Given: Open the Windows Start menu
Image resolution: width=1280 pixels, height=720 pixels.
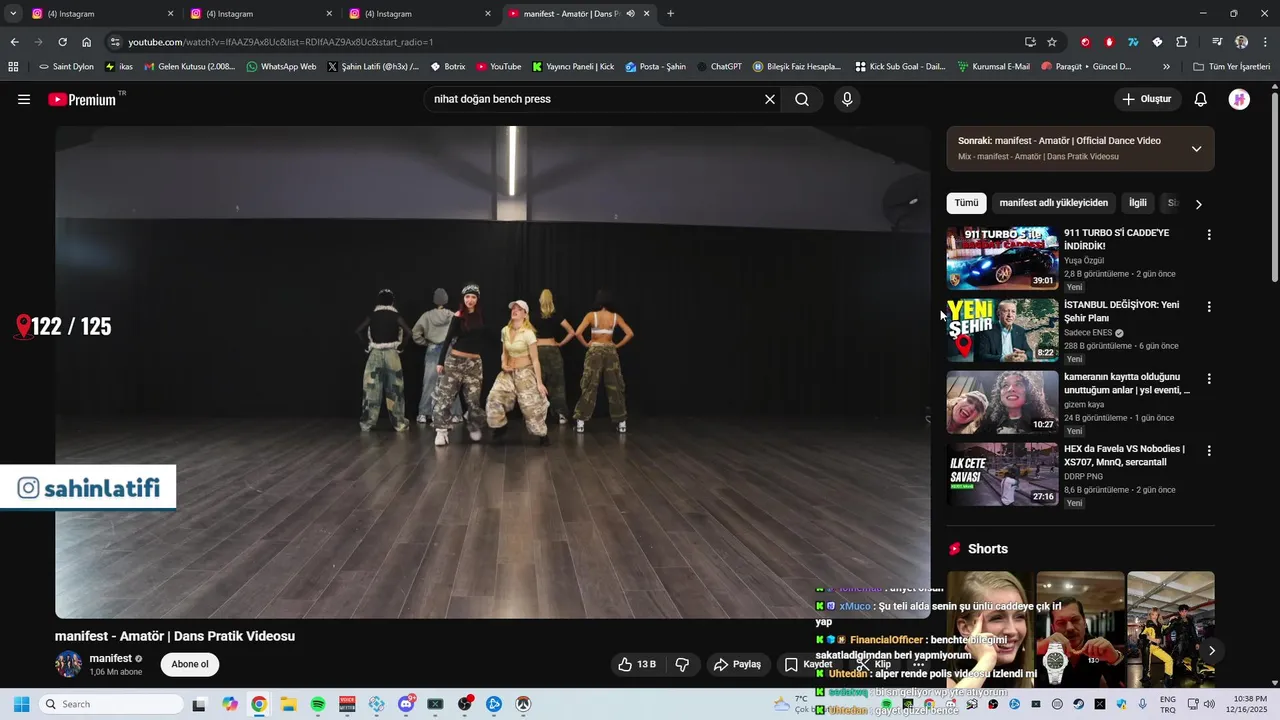Looking at the screenshot, I should (21, 704).
